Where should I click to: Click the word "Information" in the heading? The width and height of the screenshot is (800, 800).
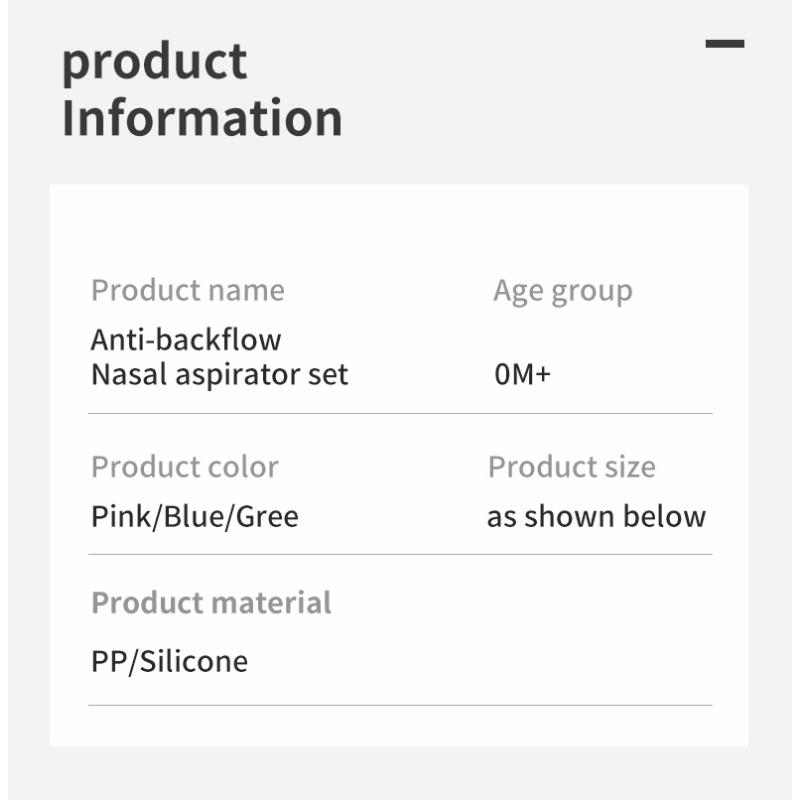pos(202,117)
